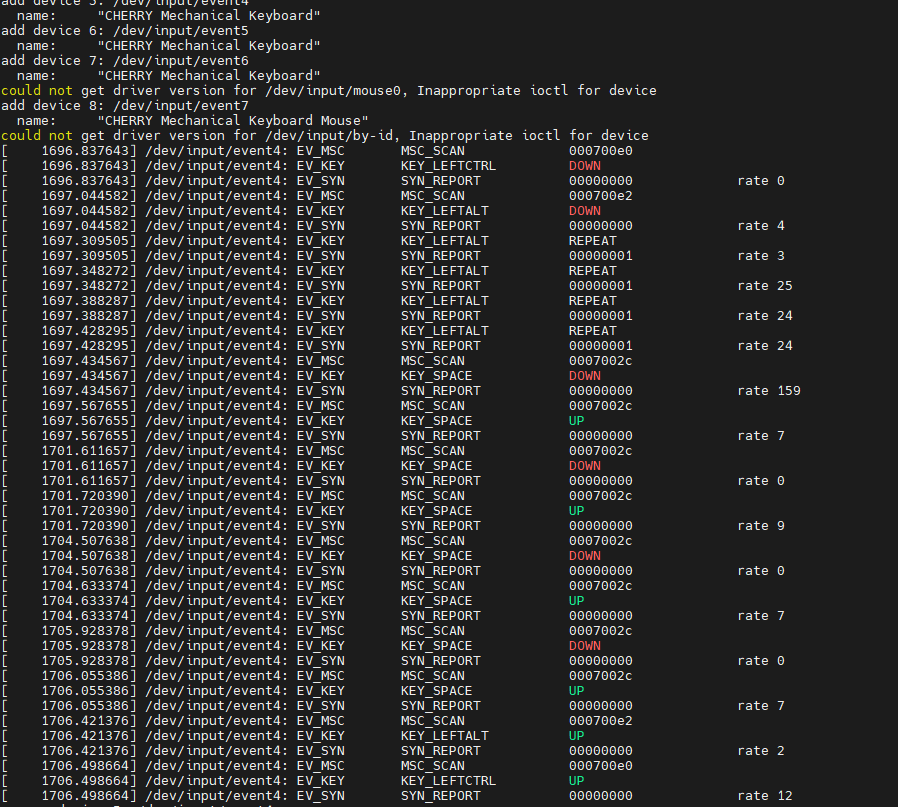This screenshot has width=898, height=807.
Task: Click the green UP value for KEY_LEFTCTRL
Action: (577, 781)
